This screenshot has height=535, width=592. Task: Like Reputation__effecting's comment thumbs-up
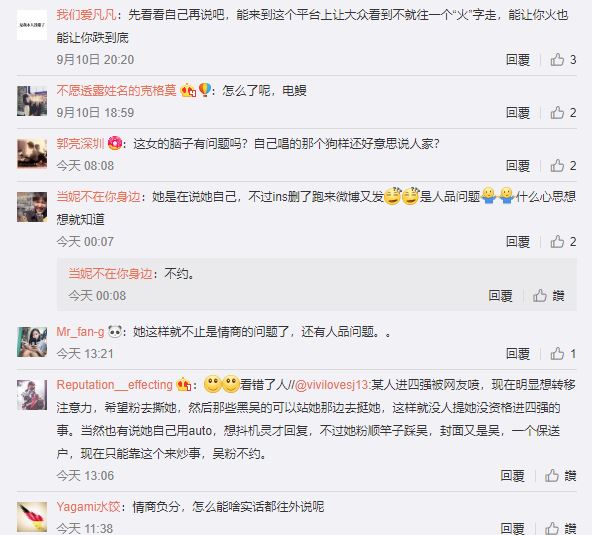560,476
